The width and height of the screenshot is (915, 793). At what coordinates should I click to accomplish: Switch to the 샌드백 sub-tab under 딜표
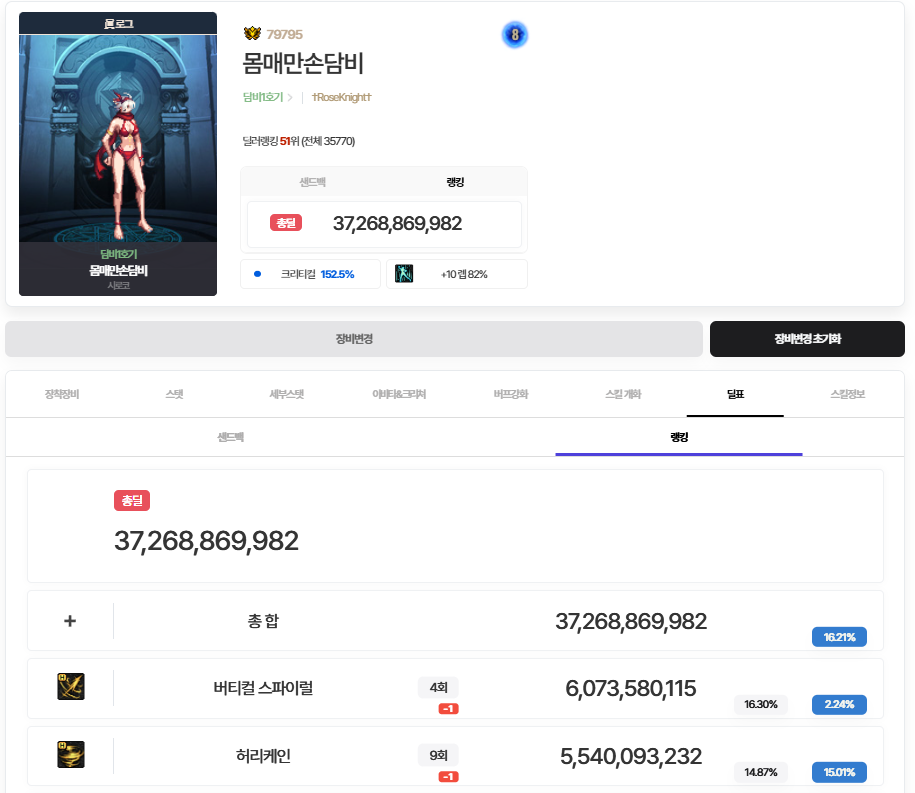click(231, 438)
